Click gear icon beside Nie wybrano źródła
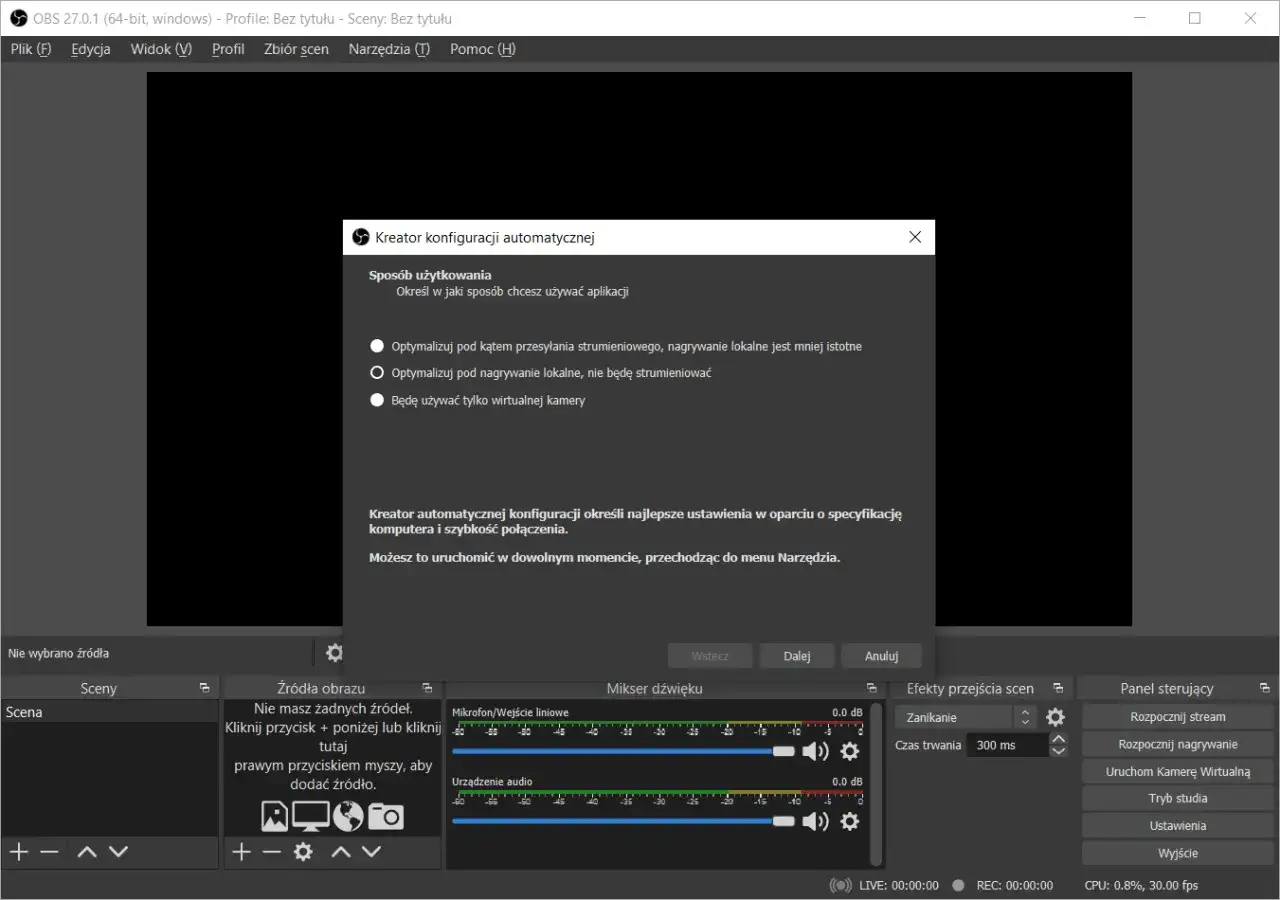Screen dimensions: 1280x900 coord(334,653)
